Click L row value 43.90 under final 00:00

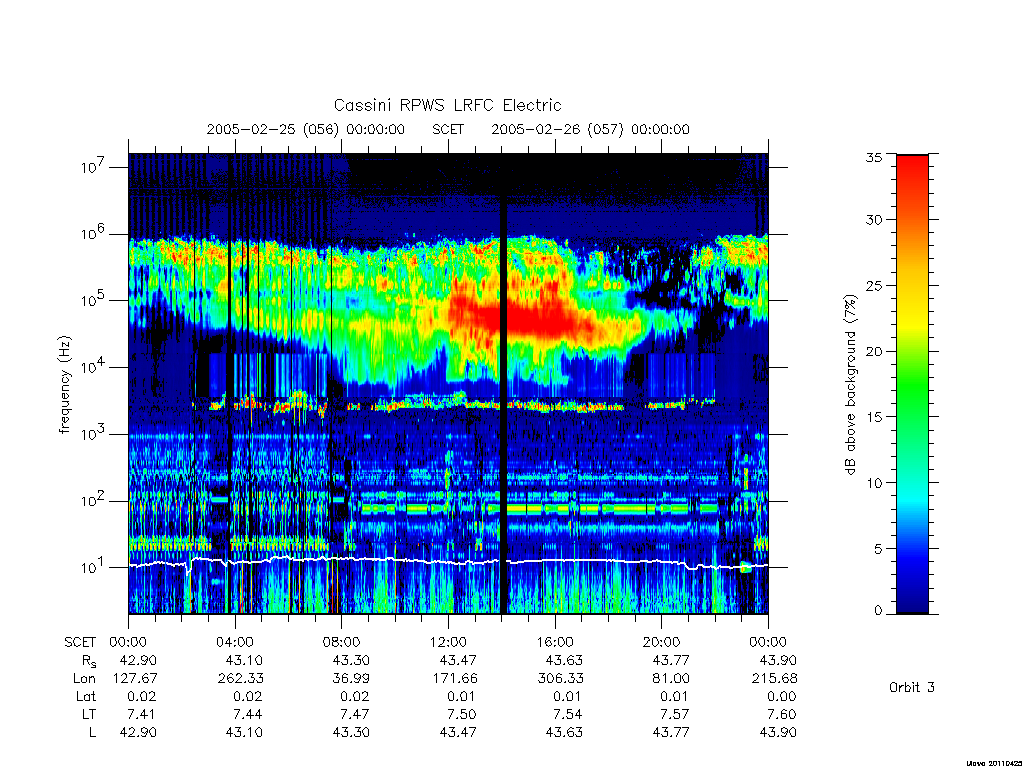pos(778,733)
